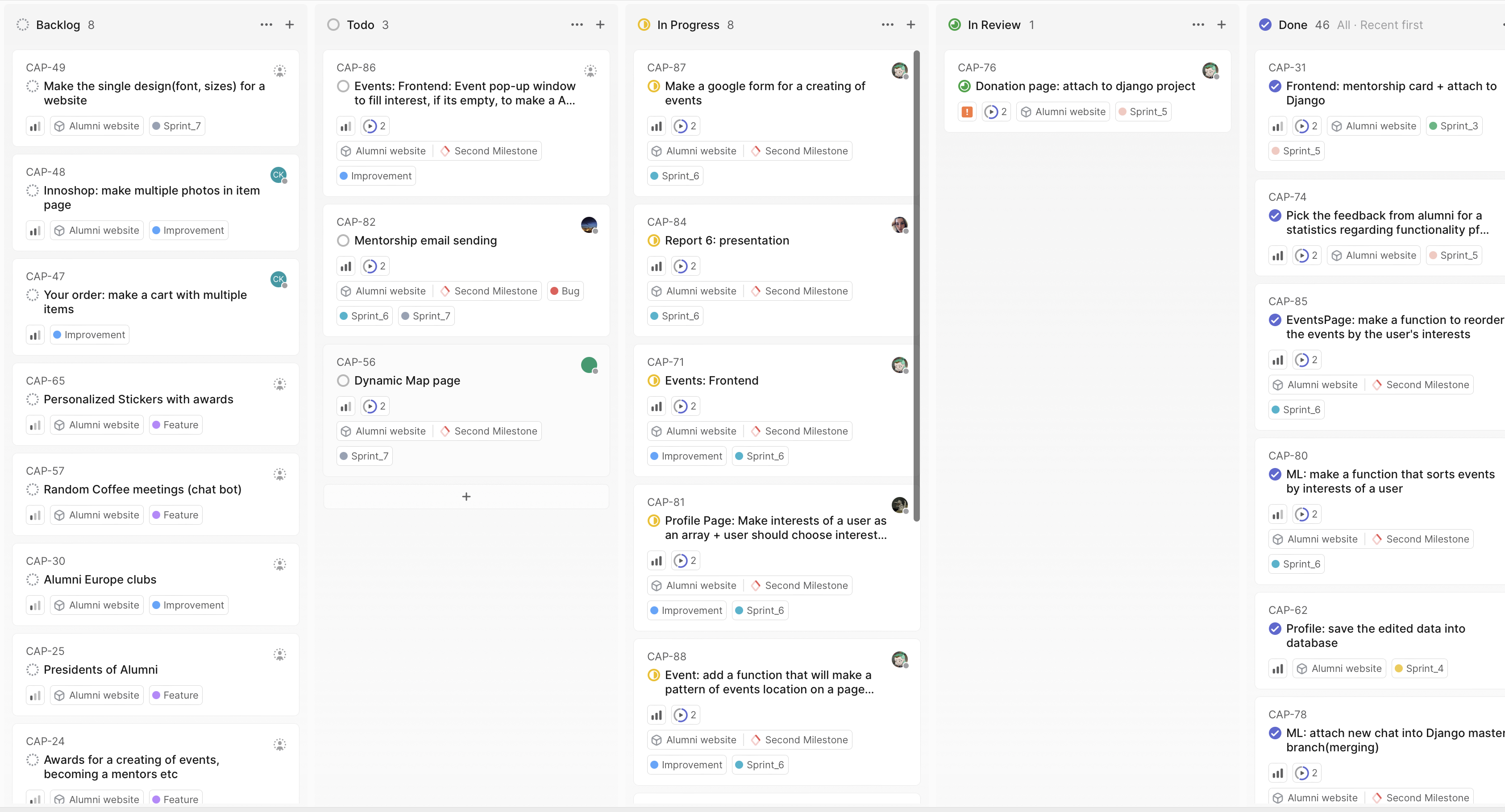Open Backlog column options menu
Viewport: 1505px width, 812px height.
266,25
